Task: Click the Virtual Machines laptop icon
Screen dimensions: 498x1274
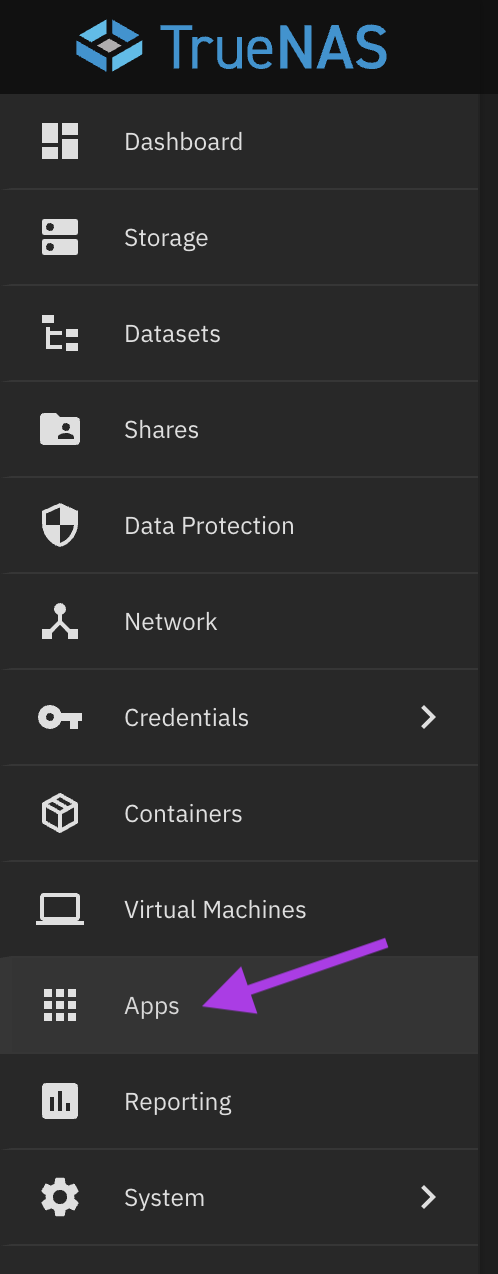Action: tap(60, 909)
